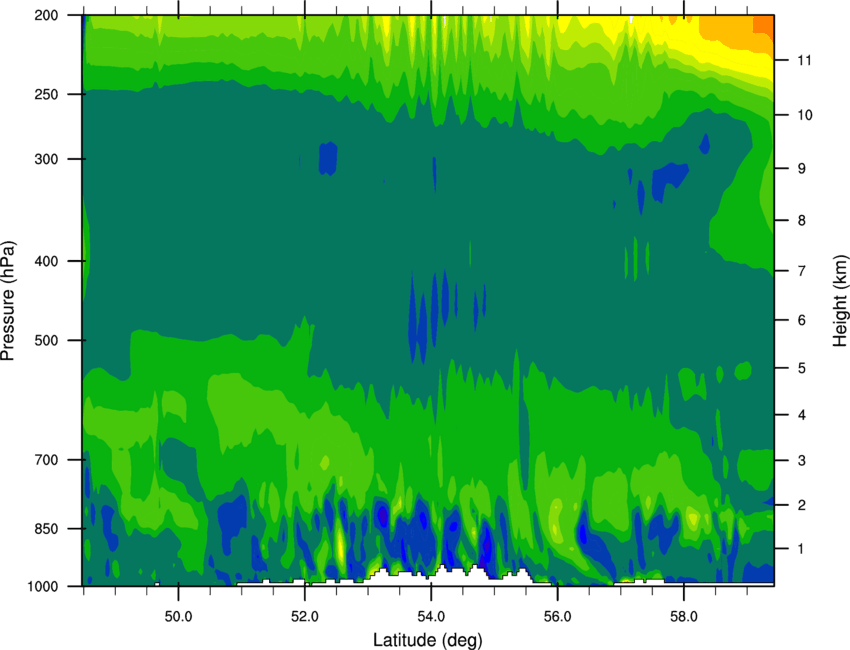This screenshot has height=650, width=850.
Task: Click the 2 km height label
Action: point(802,505)
